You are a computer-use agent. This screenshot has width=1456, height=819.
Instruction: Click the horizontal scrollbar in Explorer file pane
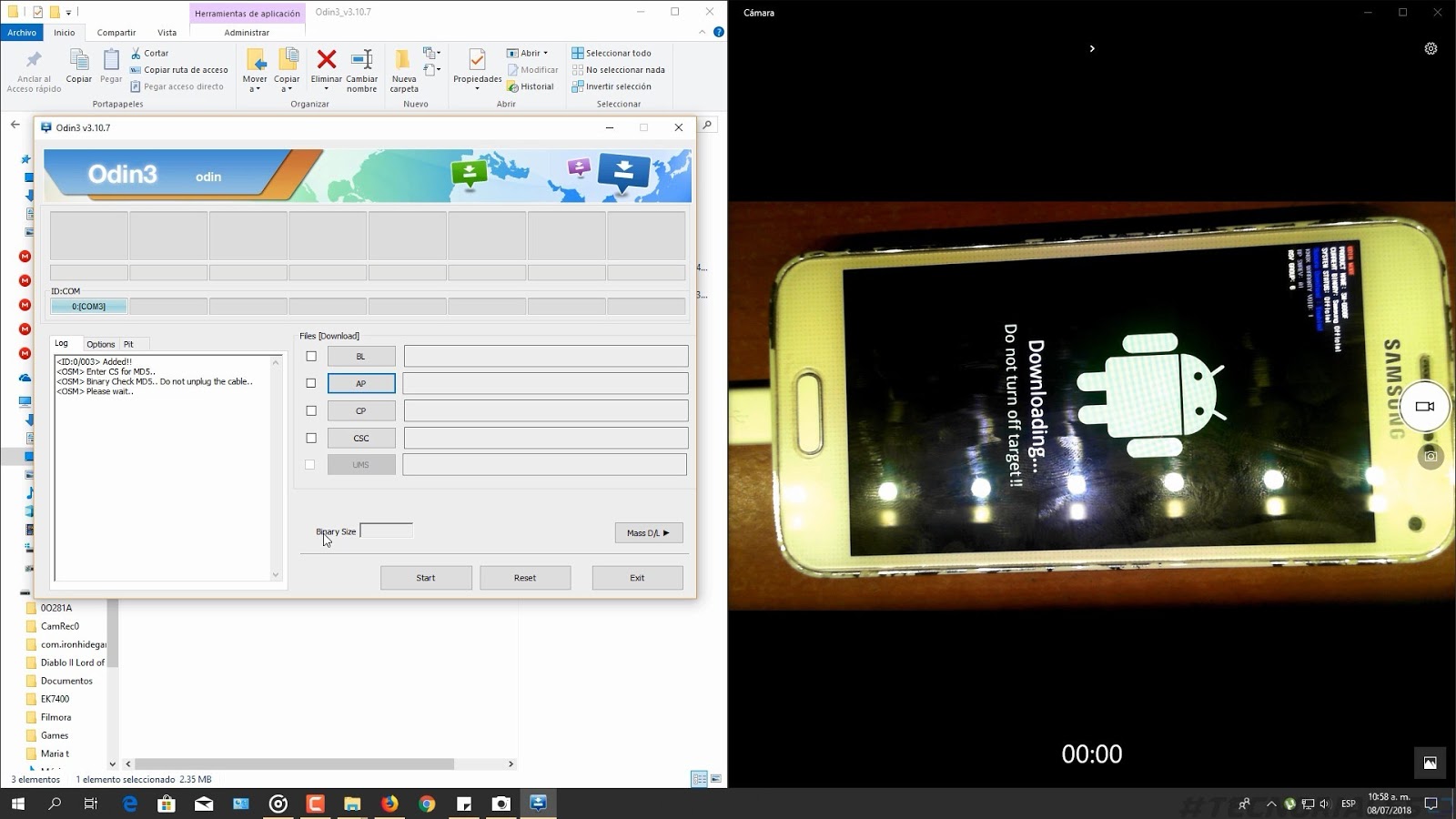(x=294, y=764)
